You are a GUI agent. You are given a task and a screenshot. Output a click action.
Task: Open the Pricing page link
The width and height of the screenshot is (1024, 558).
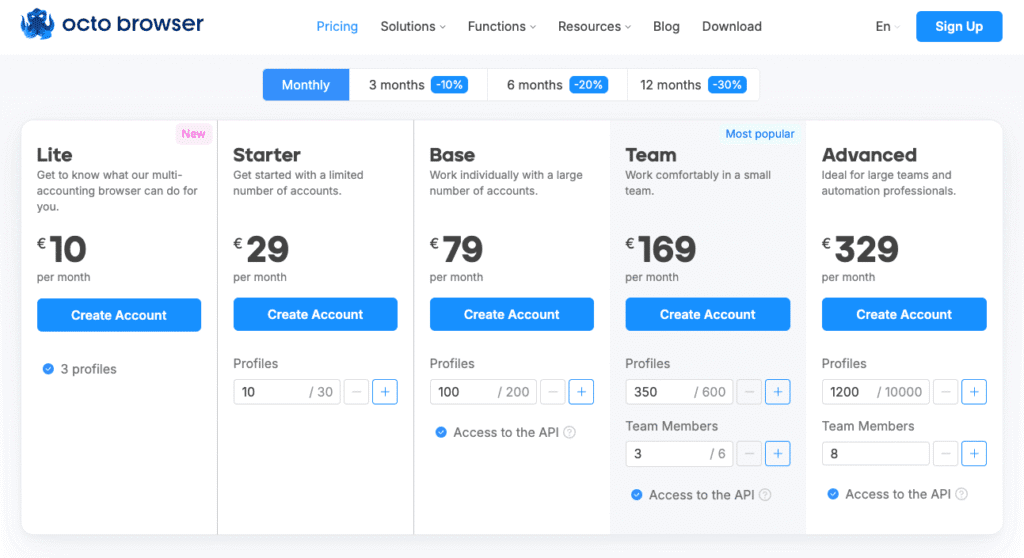coord(337,26)
